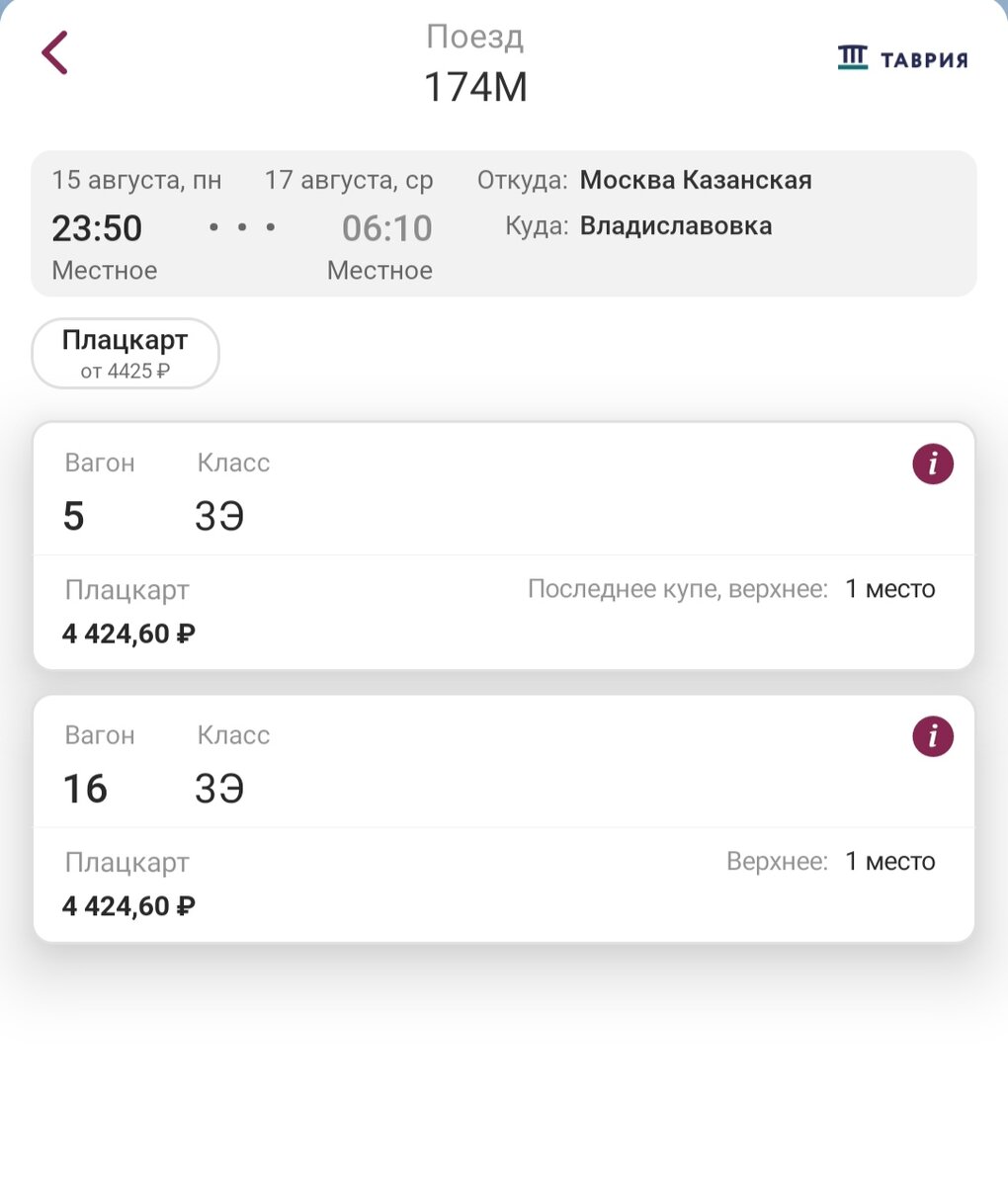Select price 4 424,60 ₽ in wagon 16
The height and width of the screenshot is (1186, 1008).
128,906
